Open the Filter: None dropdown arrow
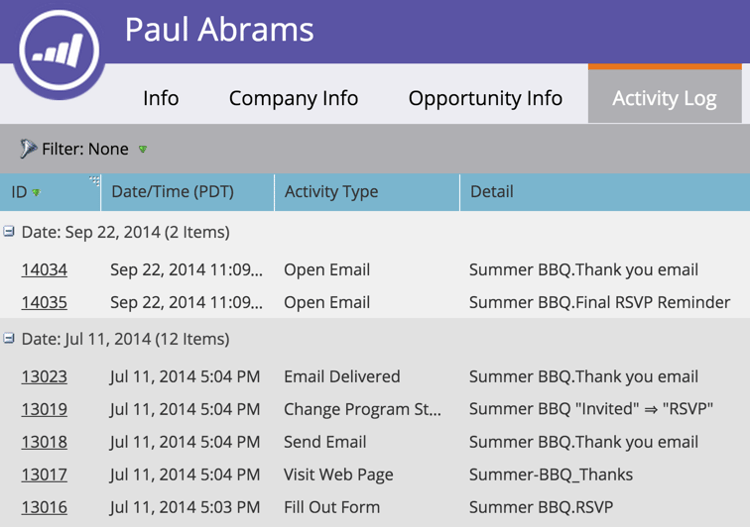This screenshot has width=750, height=527. [143, 149]
